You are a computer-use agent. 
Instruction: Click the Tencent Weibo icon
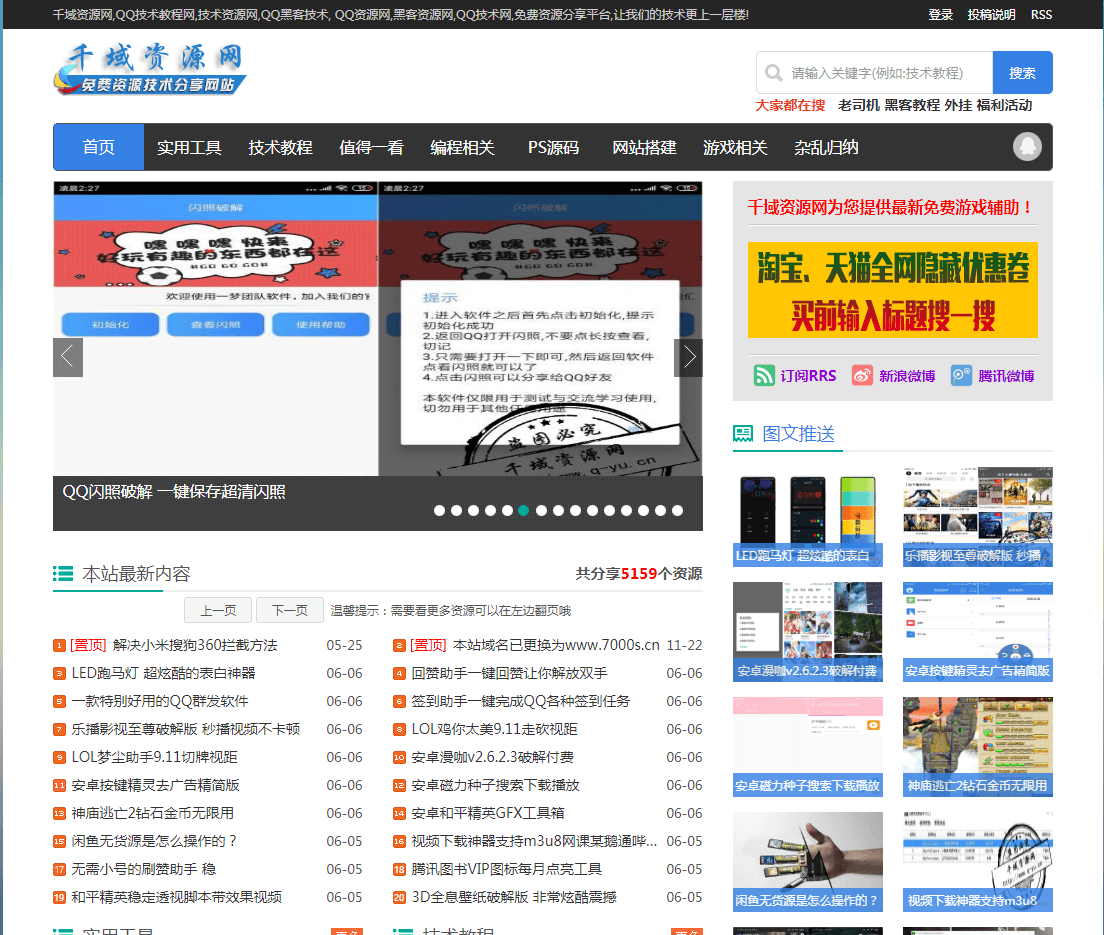[961, 375]
